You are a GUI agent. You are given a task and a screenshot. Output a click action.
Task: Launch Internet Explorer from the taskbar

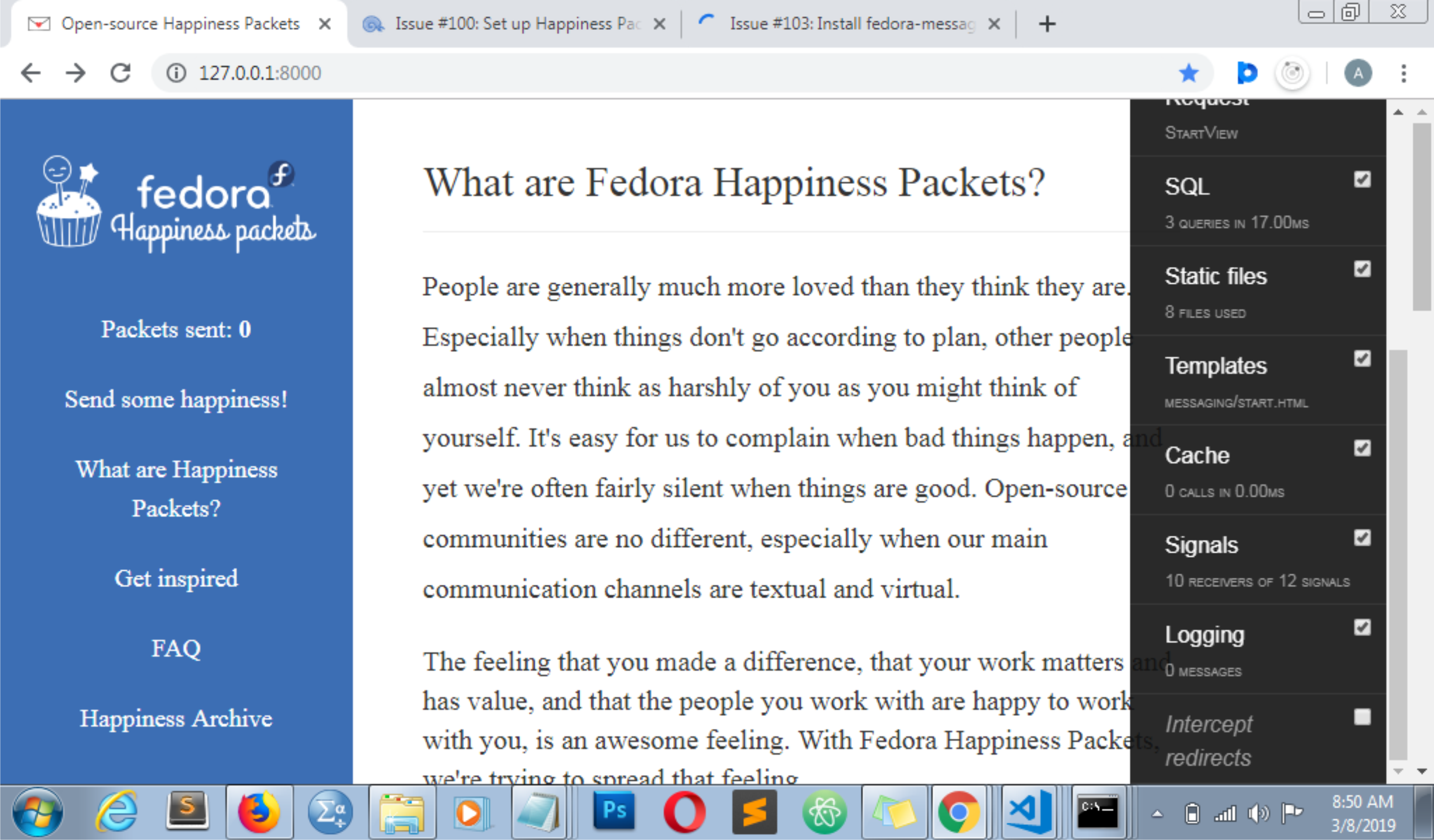[117, 812]
